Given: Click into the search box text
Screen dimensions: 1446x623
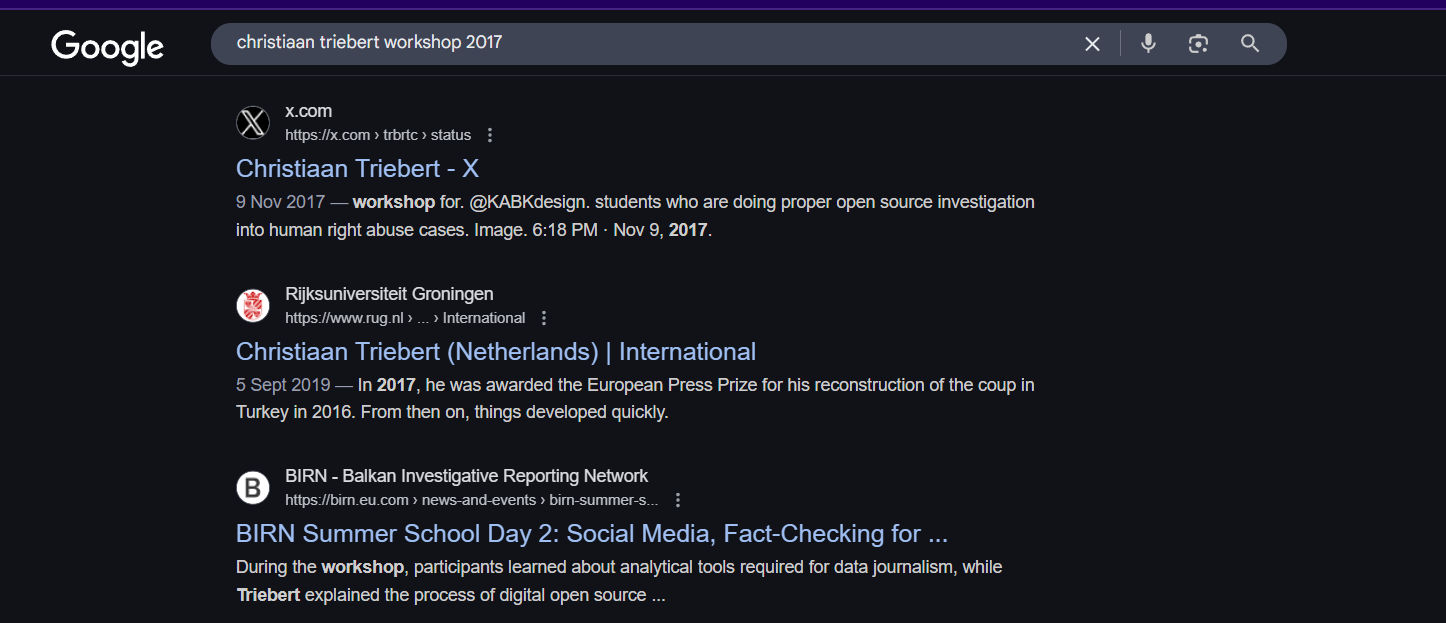Looking at the screenshot, I should (x=369, y=42).
